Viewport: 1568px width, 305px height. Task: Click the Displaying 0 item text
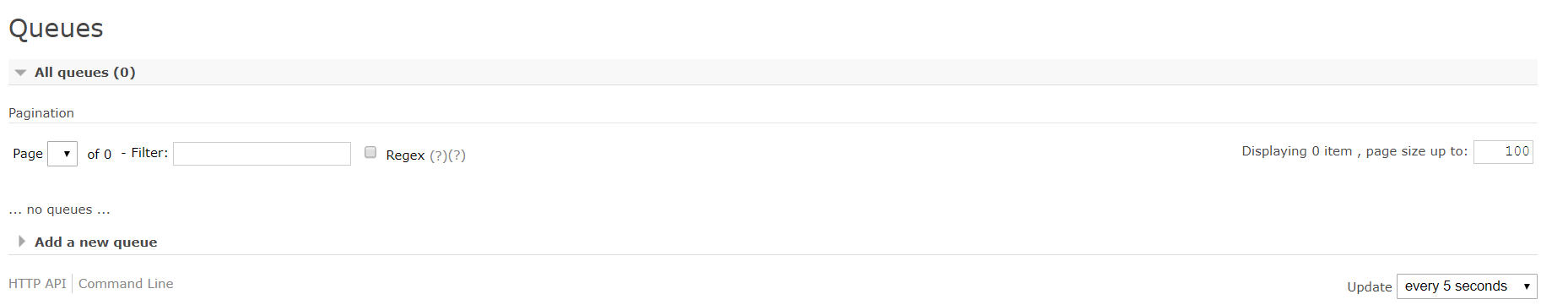point(1296,151)
